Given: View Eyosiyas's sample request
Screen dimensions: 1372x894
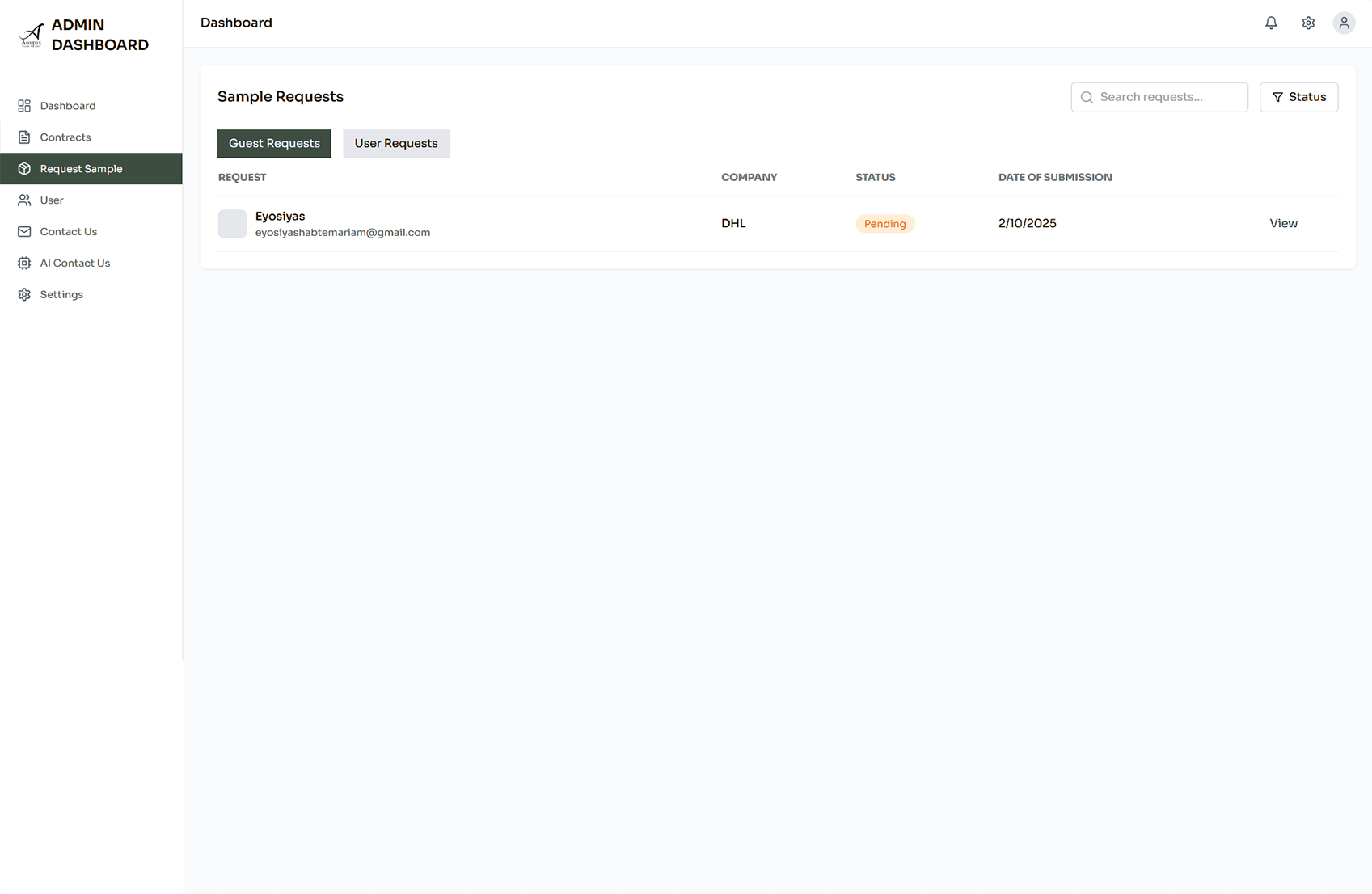Looking at the screenshot, I should 1283,224.
